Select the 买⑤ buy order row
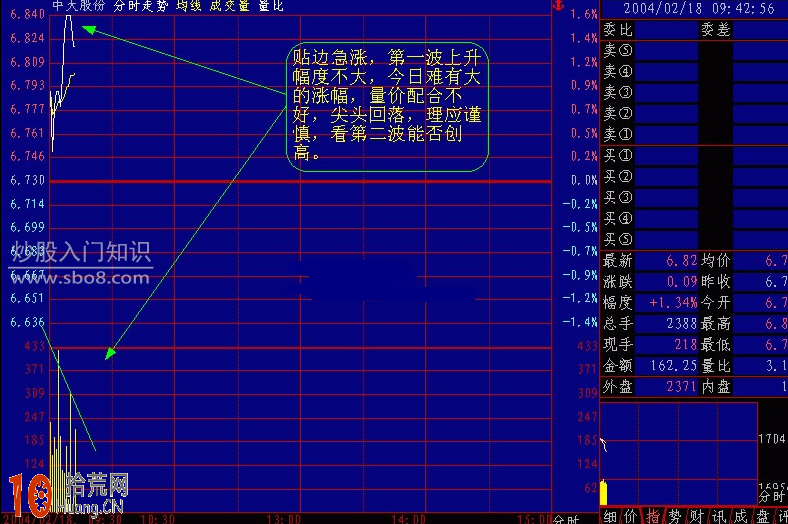This screenshot has width=788, height=524. [x=694, y=239]
